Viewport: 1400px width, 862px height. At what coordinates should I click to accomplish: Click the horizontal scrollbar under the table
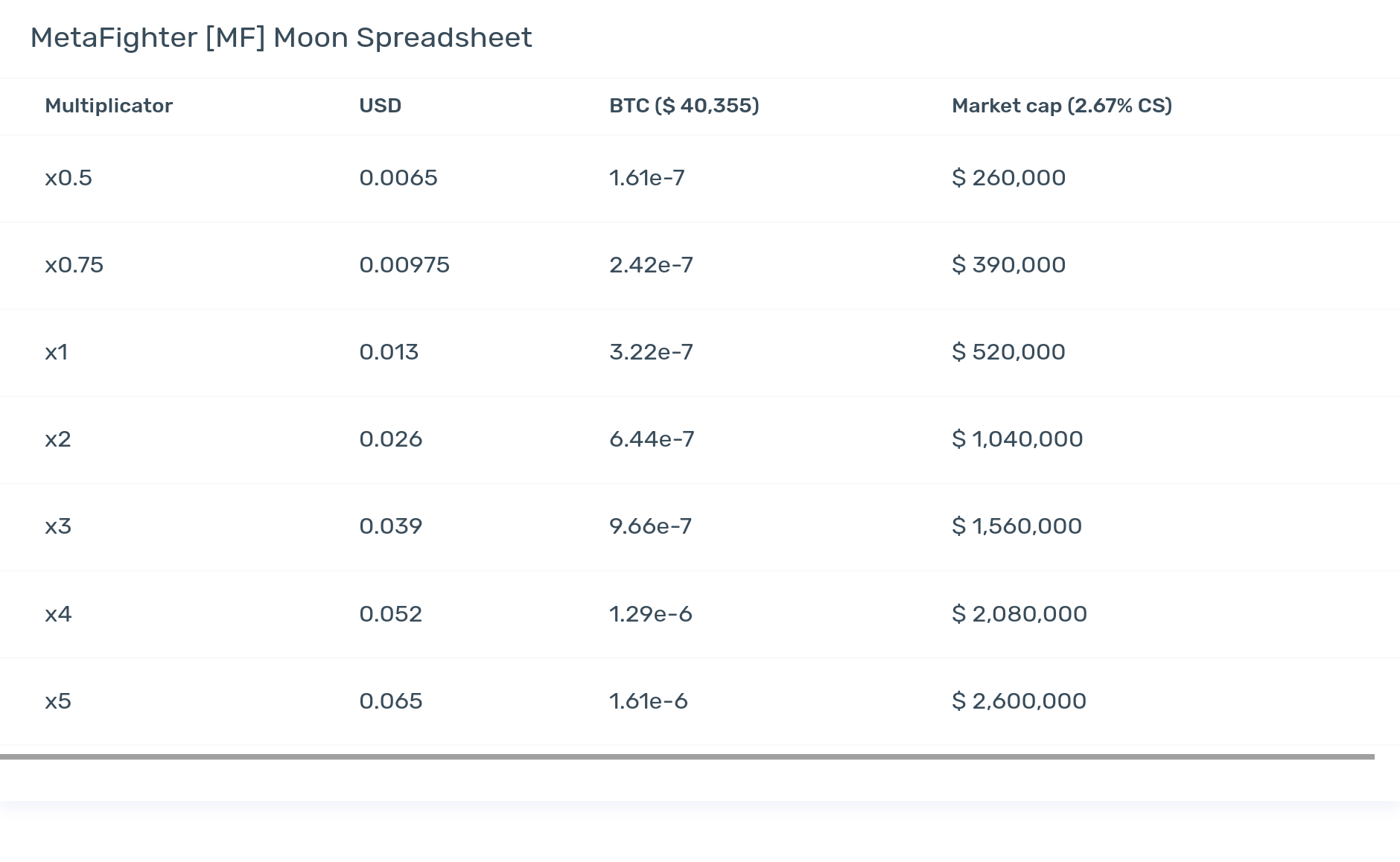click(x=687, y=756)
